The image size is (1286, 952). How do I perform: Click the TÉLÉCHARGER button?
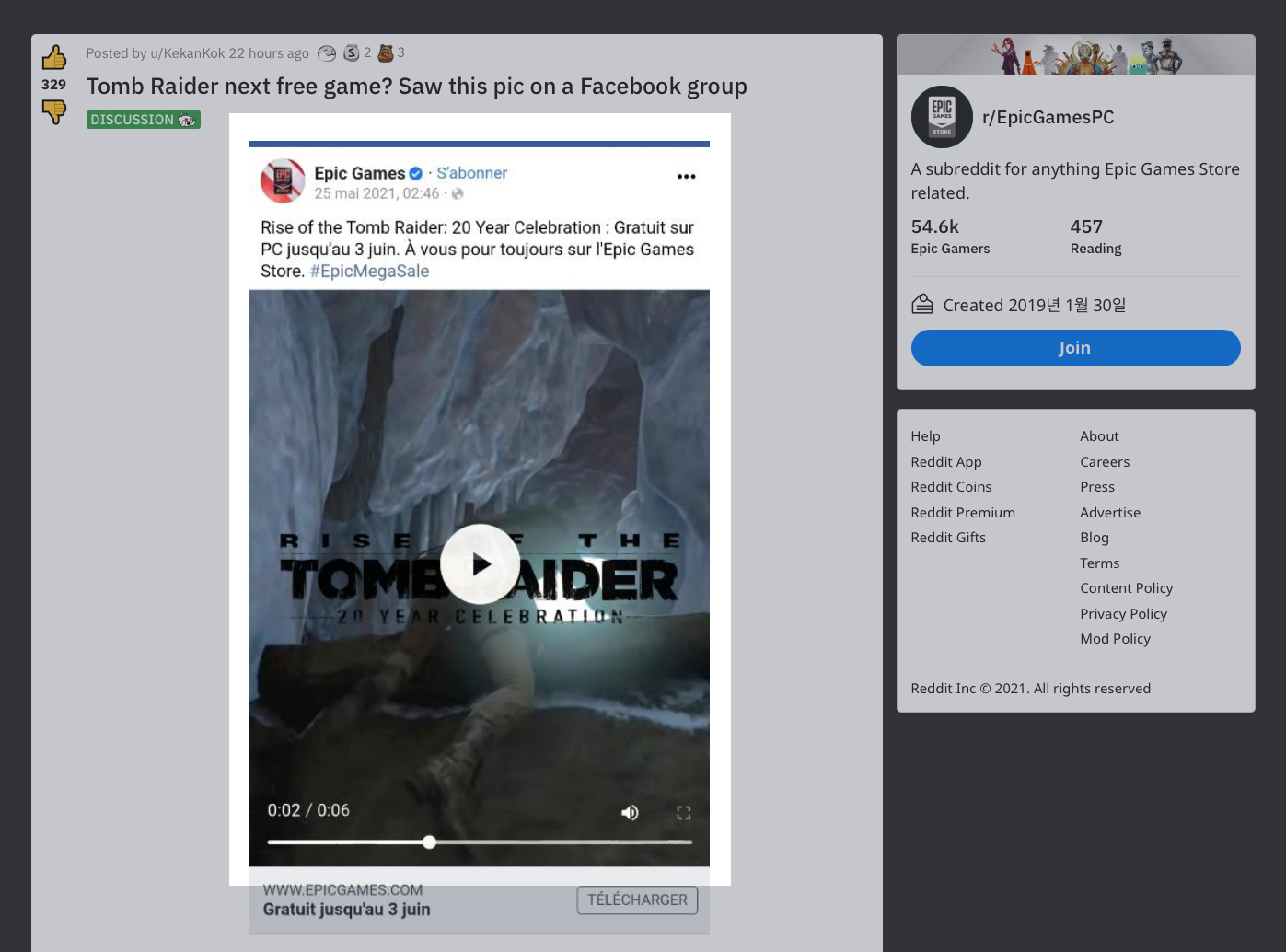tap(637, 900)
